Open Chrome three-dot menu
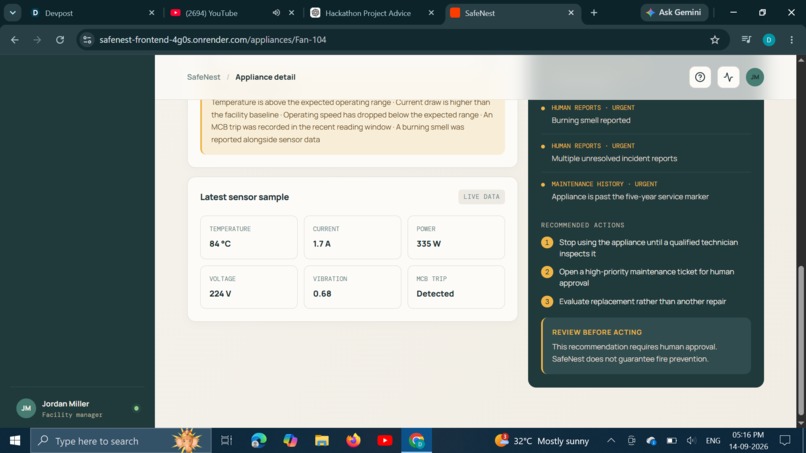The image size is (806, 453). (792, 40)
